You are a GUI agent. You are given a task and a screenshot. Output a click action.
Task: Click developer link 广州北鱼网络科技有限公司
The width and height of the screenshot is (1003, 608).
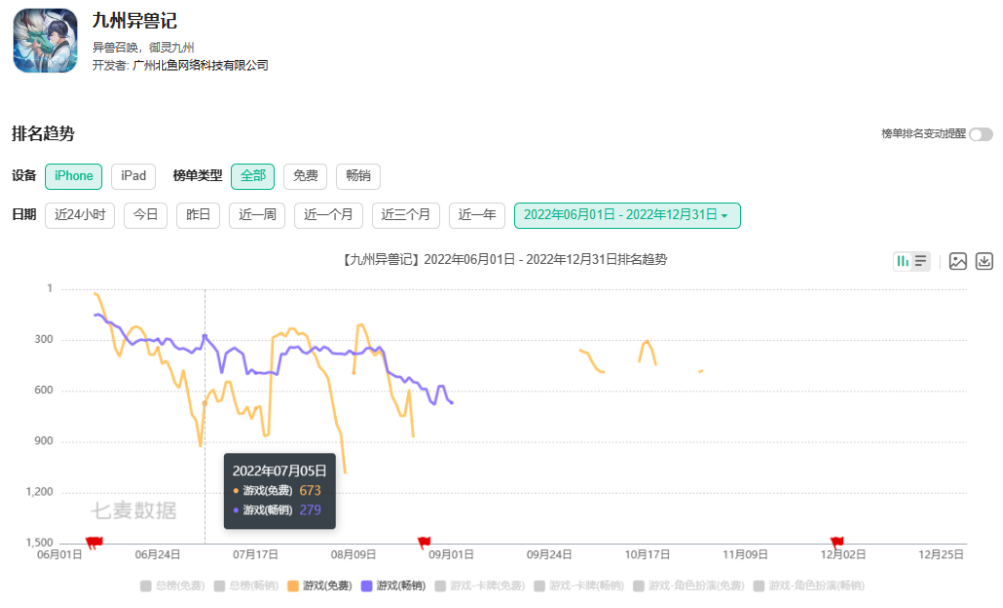(200, 65)
